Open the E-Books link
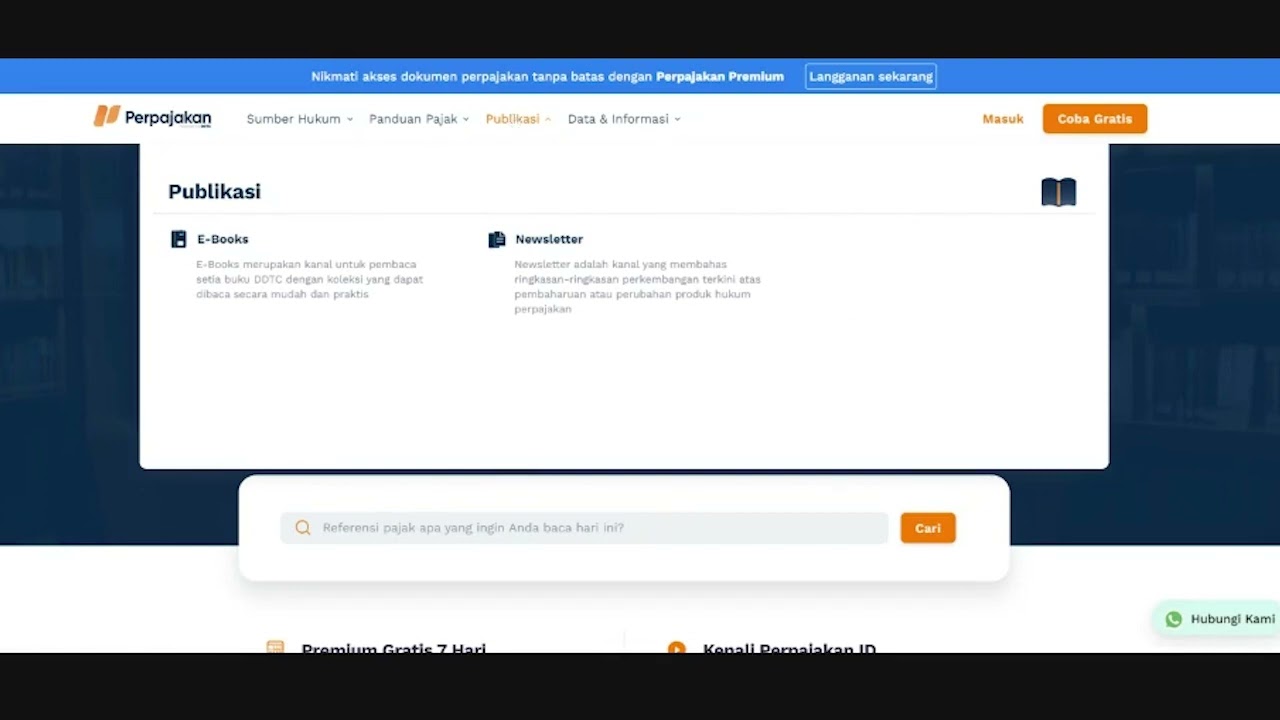Viewport: 1280px width, 720px height. pos(222,239)
